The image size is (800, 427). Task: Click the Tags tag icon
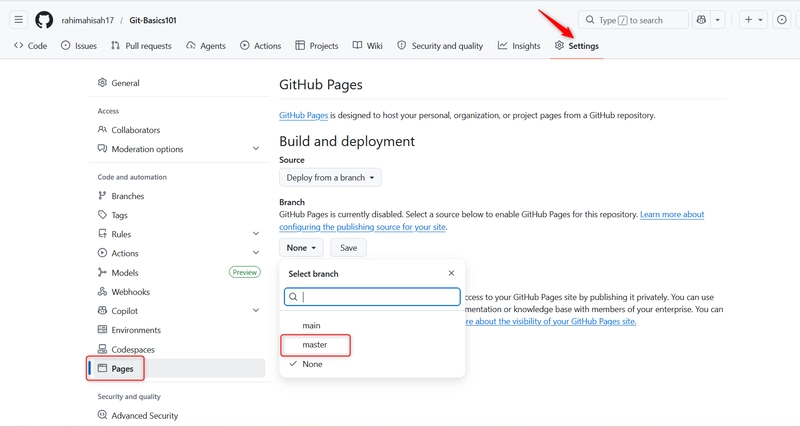[x=102, y=215]
